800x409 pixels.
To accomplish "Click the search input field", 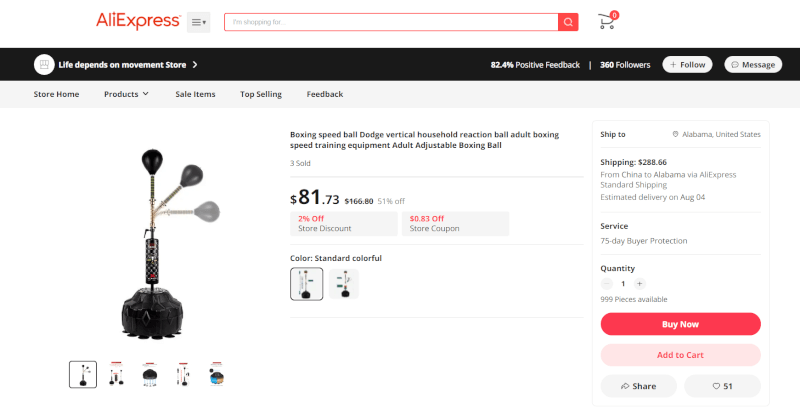I will click(391, 22).
